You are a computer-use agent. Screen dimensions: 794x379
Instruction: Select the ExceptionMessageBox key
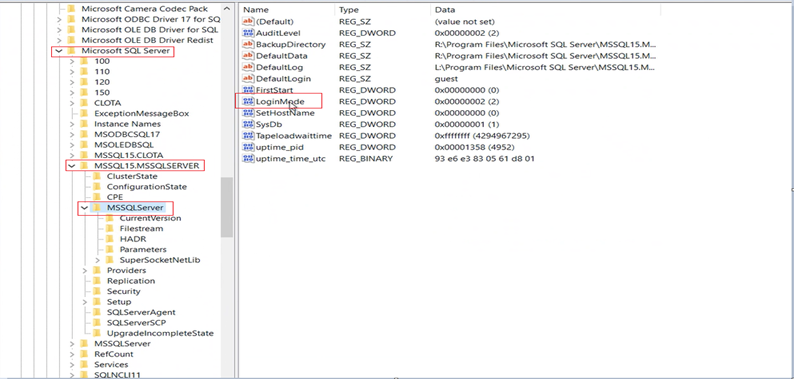click(141, 113)
